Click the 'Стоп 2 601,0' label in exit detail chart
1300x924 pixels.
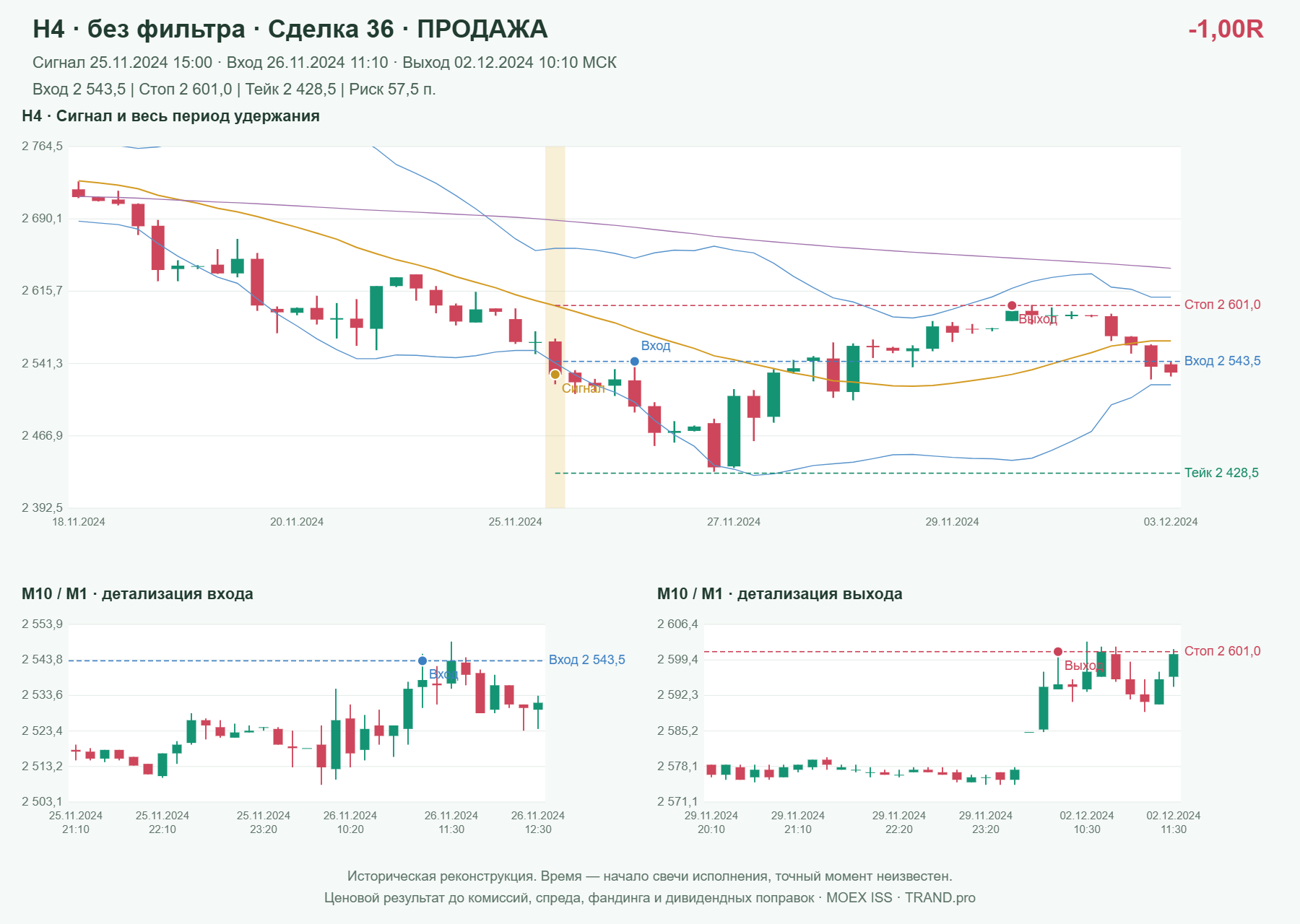(1223, 651)
